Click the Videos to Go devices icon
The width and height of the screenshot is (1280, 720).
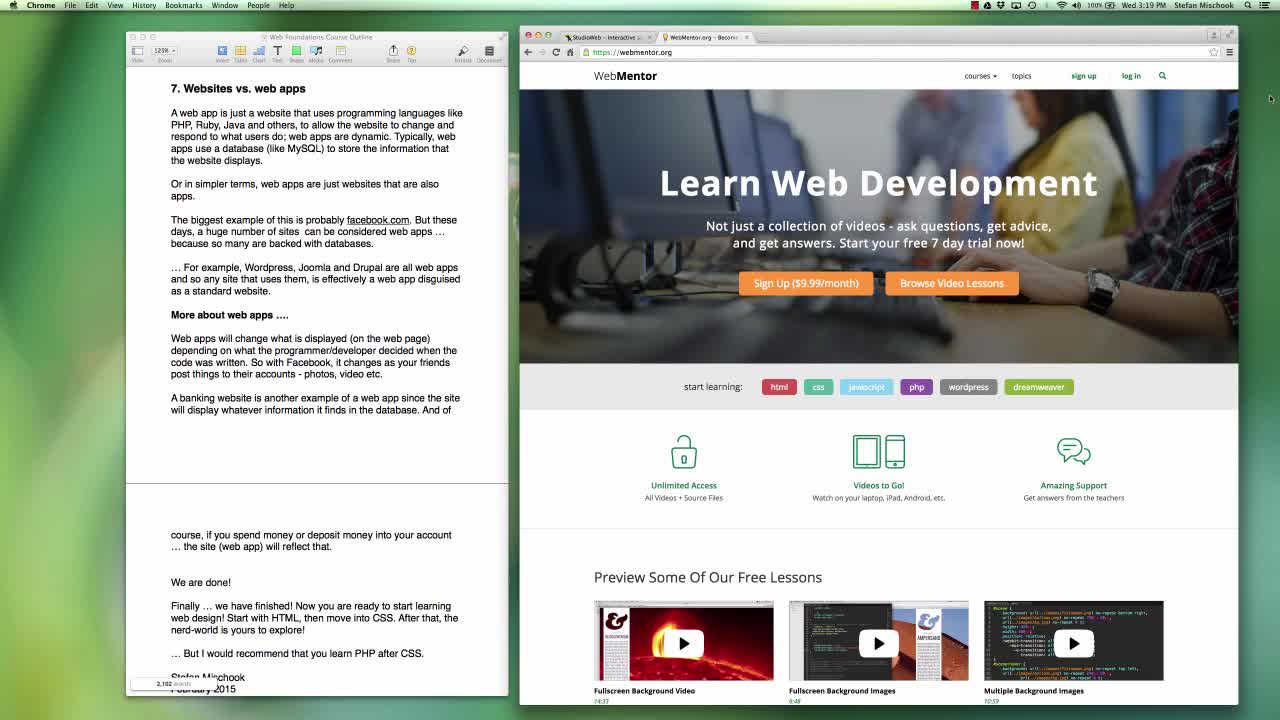pos(879,451)
